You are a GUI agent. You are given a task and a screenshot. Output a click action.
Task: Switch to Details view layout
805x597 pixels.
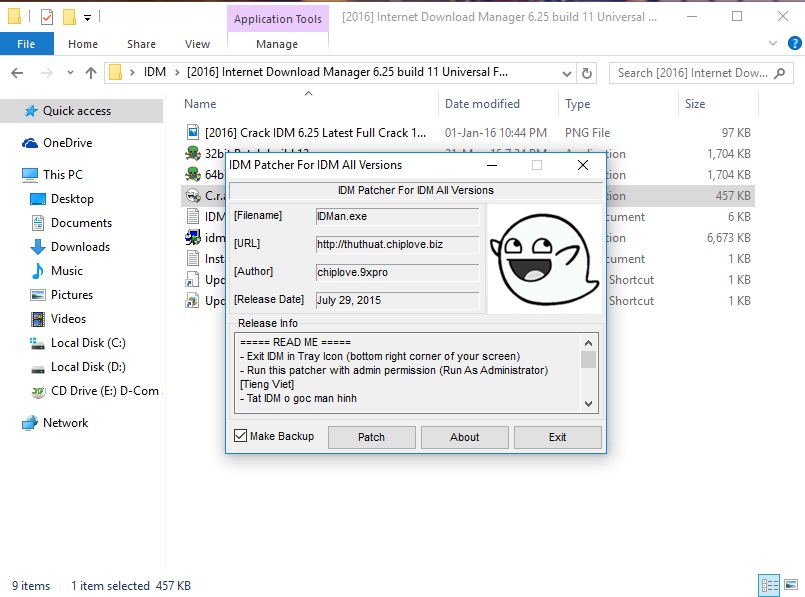point(769,585)
